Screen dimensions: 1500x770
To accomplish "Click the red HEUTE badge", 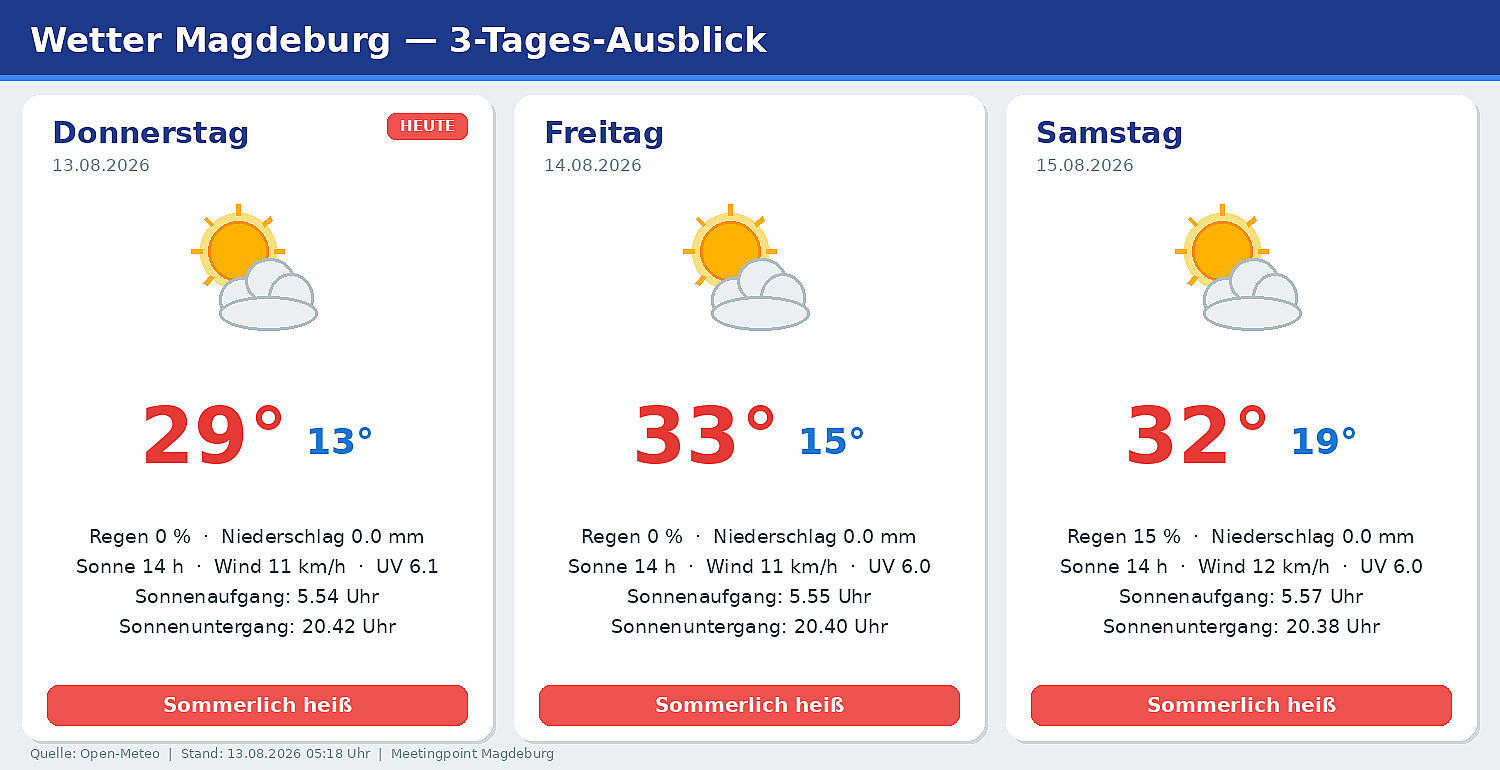I will (x=427, y=126).
